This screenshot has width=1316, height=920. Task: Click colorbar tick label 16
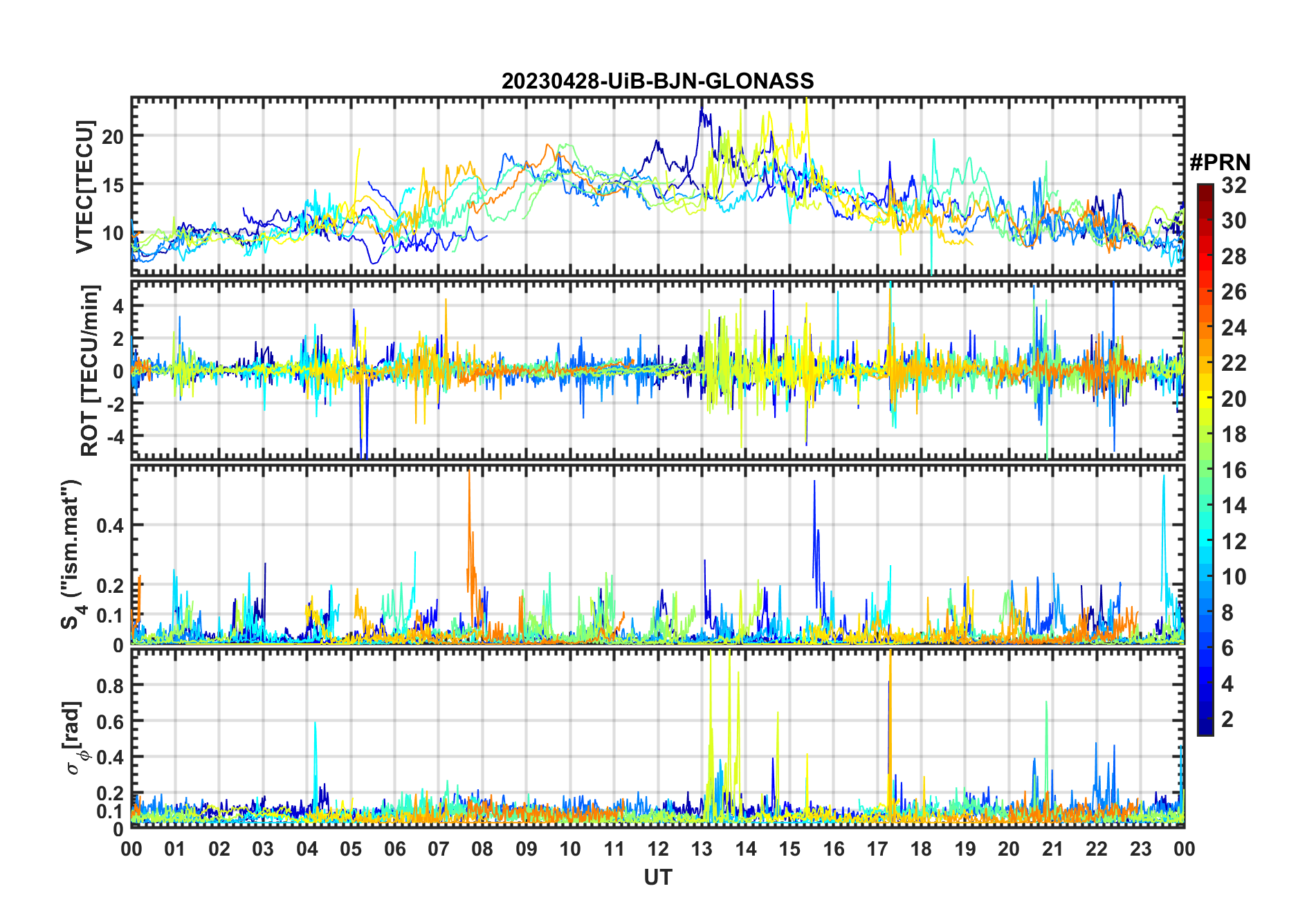1234,471
